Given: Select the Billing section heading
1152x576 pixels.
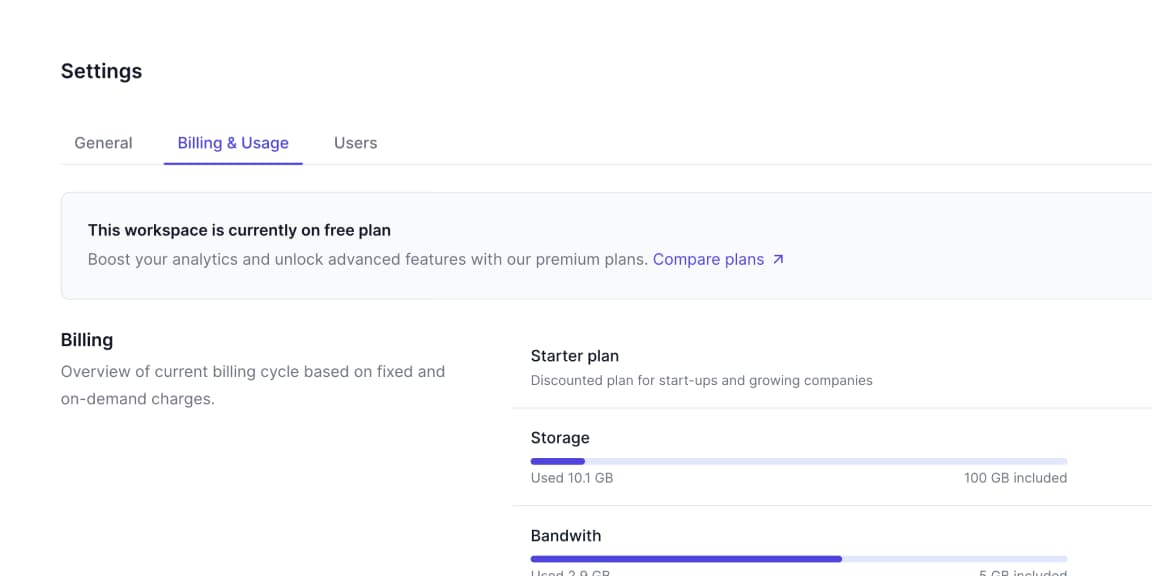Looking at the screenshot, I should click(x=87, y=340).
